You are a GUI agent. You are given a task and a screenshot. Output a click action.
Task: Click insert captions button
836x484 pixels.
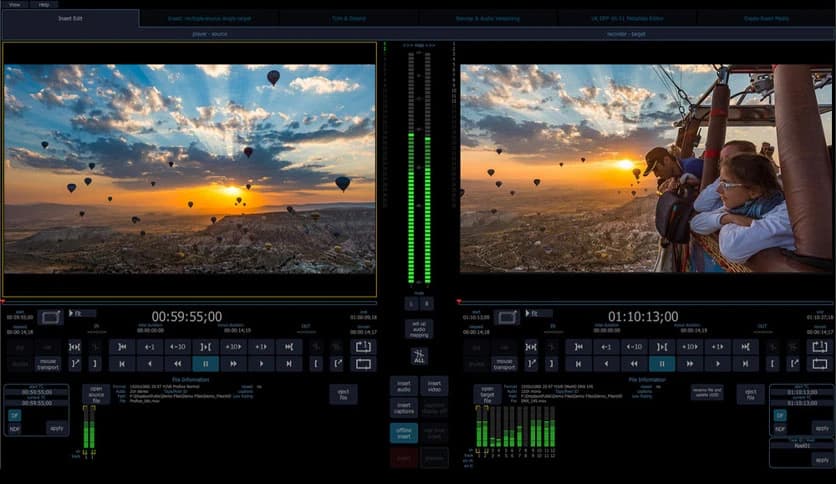(404, 409)
